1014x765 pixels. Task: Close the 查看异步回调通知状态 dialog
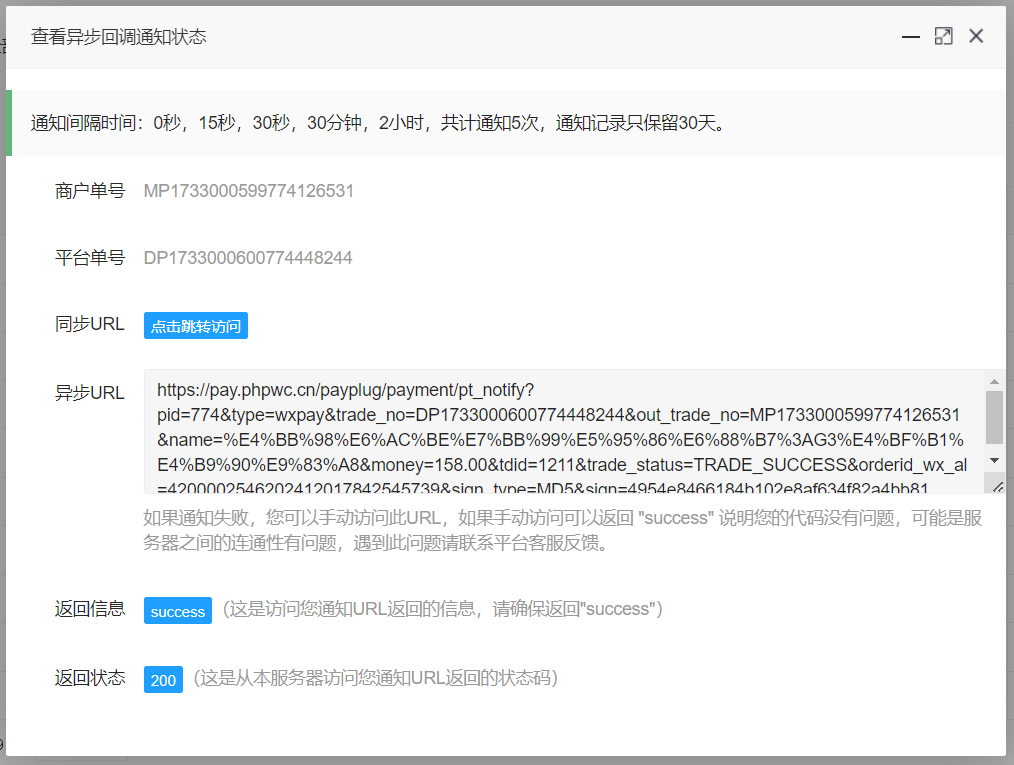(976, 37)
